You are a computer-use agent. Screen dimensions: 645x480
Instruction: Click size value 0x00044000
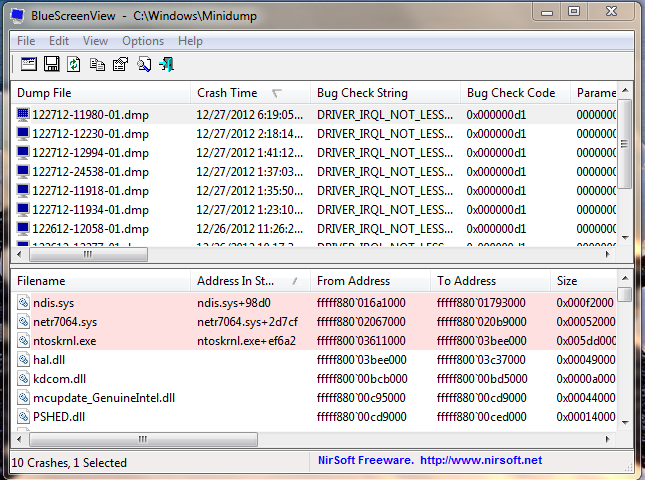click(x=586, y=398)
